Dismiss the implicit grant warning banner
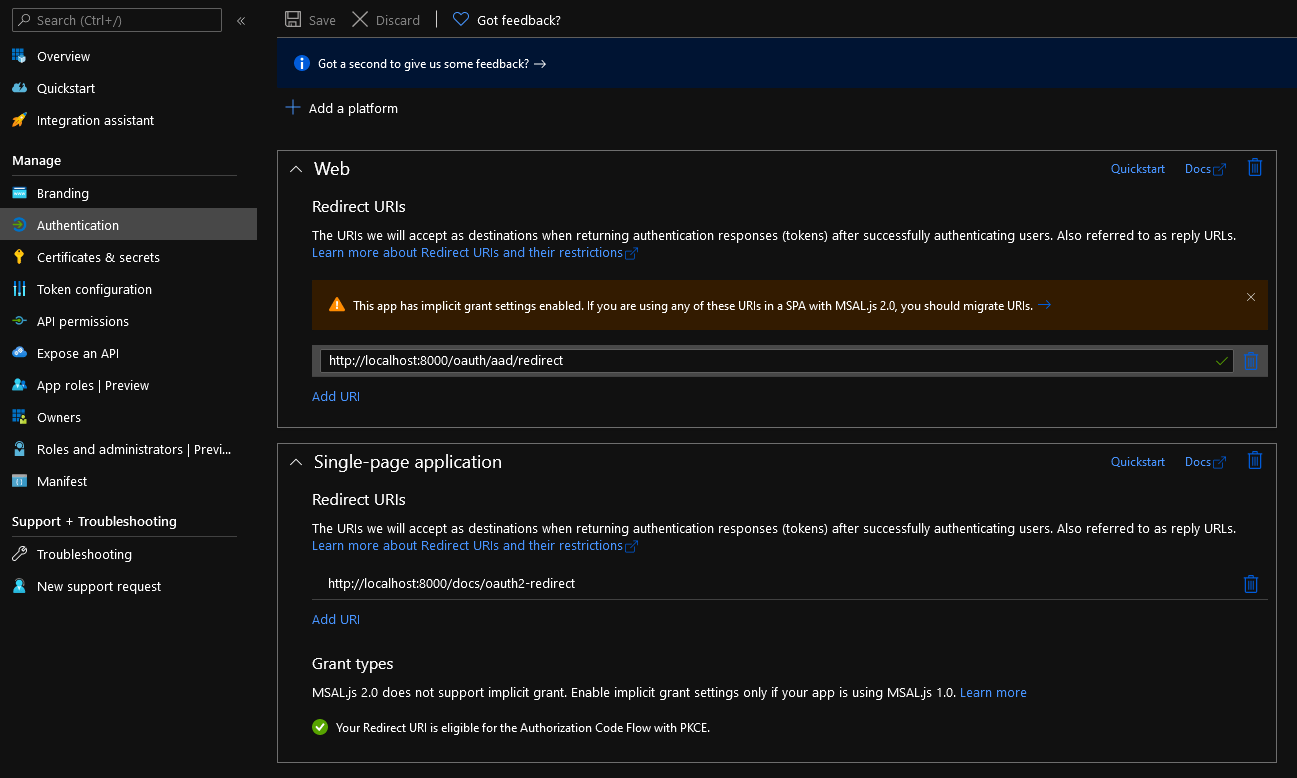The width and height of the screenshot is (1297, 778). 1251,297
